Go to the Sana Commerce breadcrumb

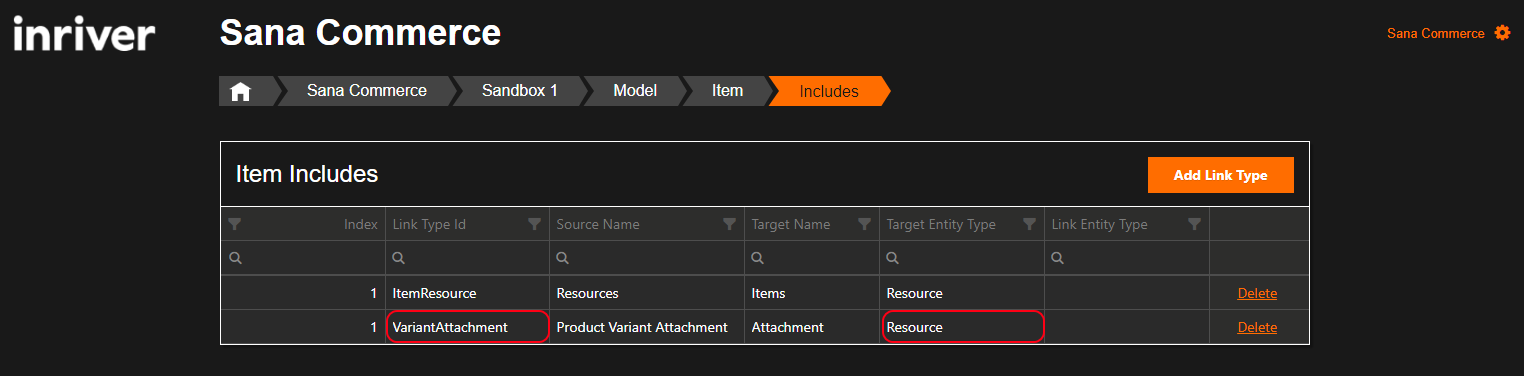(x=366, y=91)
